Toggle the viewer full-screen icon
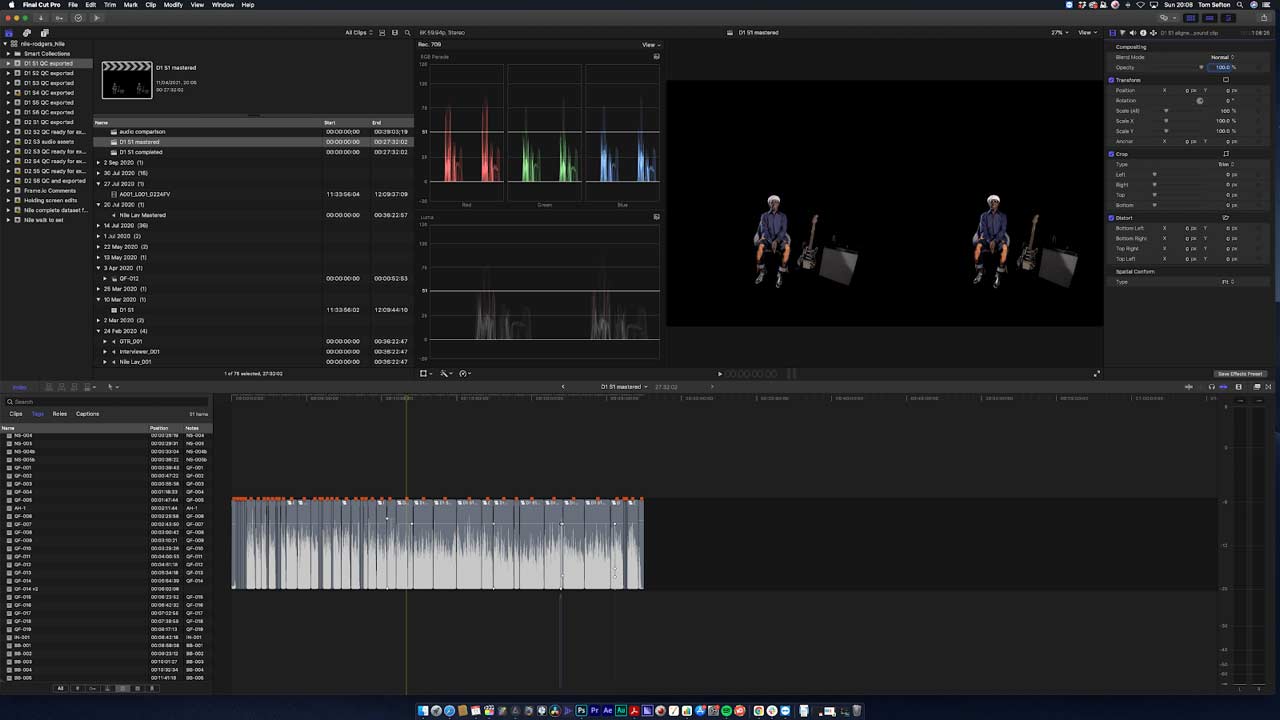Image resolution: width=1280 pixels, height=720 pixels. click(x=1096, y=374)
